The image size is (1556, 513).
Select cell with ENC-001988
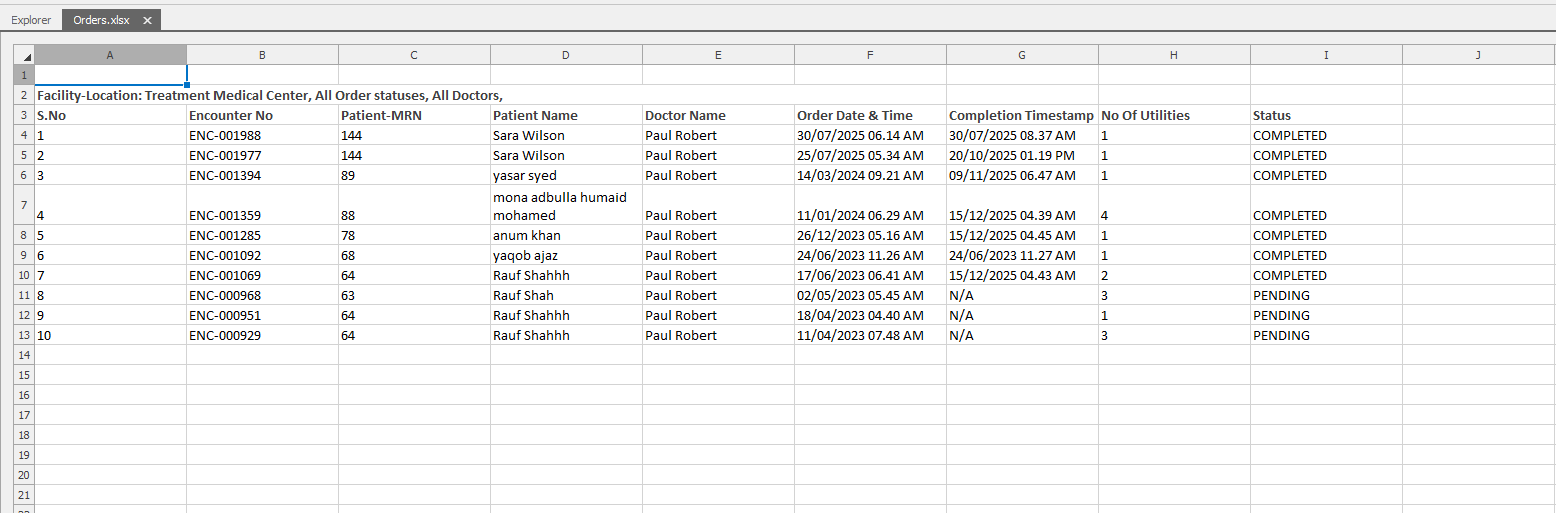tap(225, 135)
